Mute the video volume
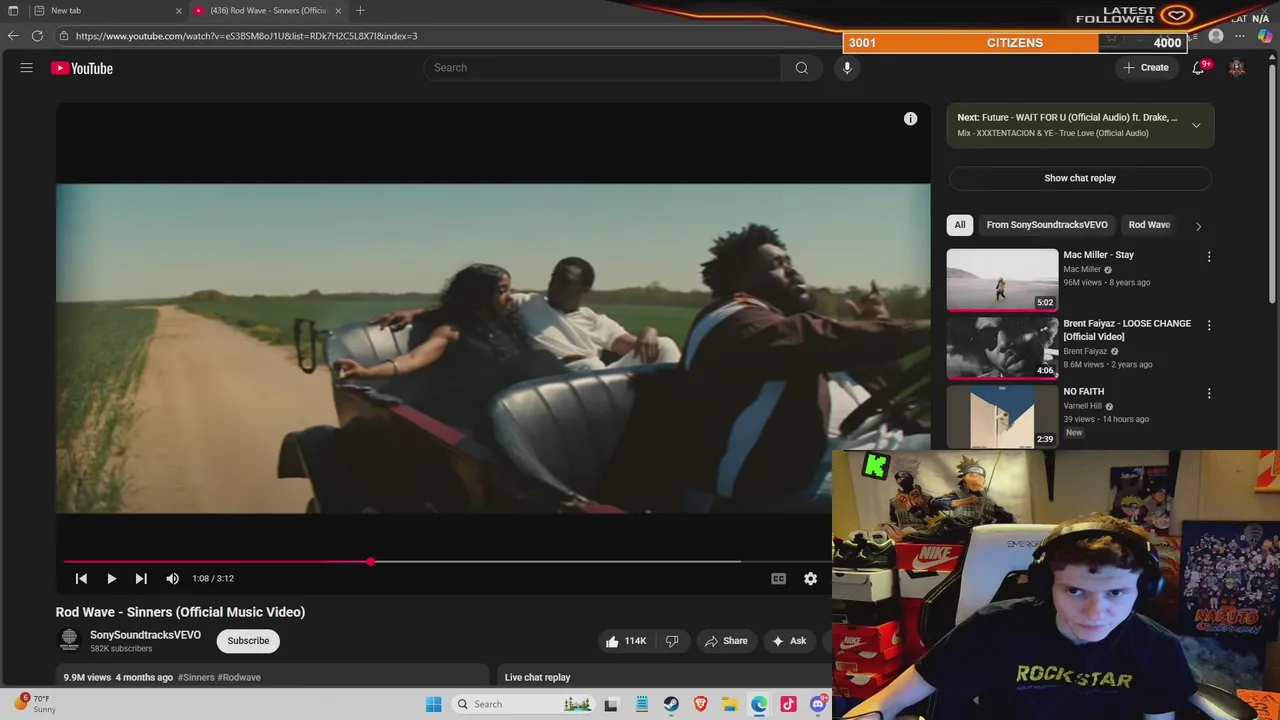1280x720 pixels. click(173, 578)
